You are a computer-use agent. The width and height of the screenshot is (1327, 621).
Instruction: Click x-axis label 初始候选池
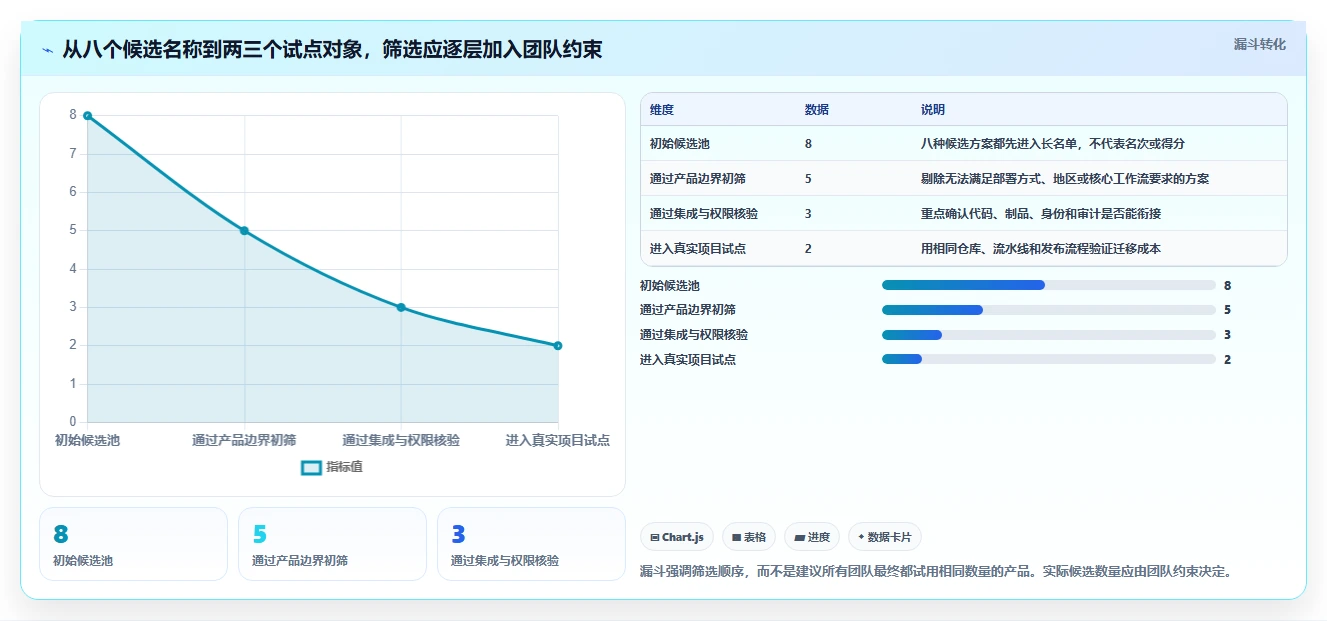click(x=87, y=440)
